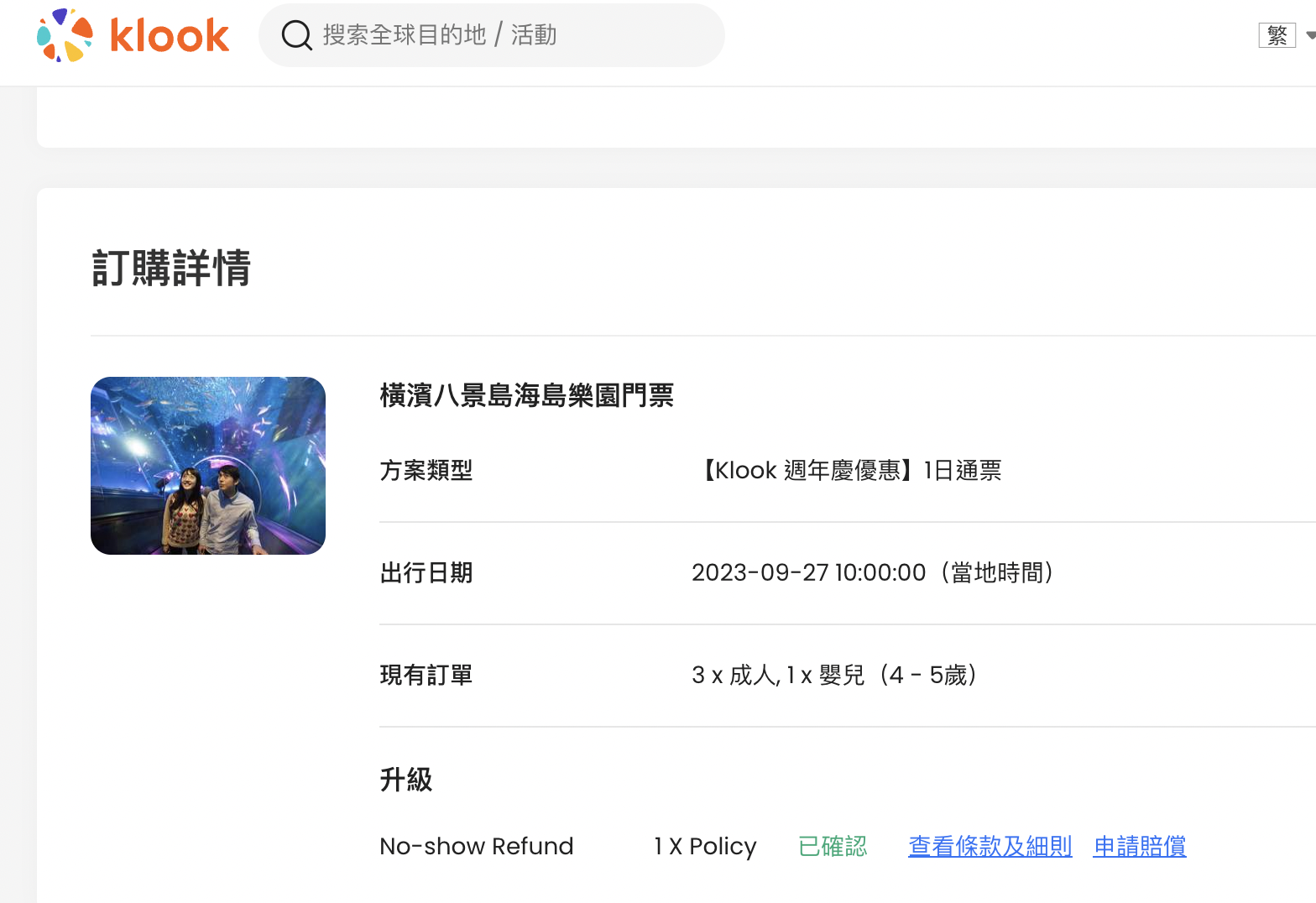Click the 申請賠償 claim link
The image size is (1316, 903).
tap(1140, 846)
